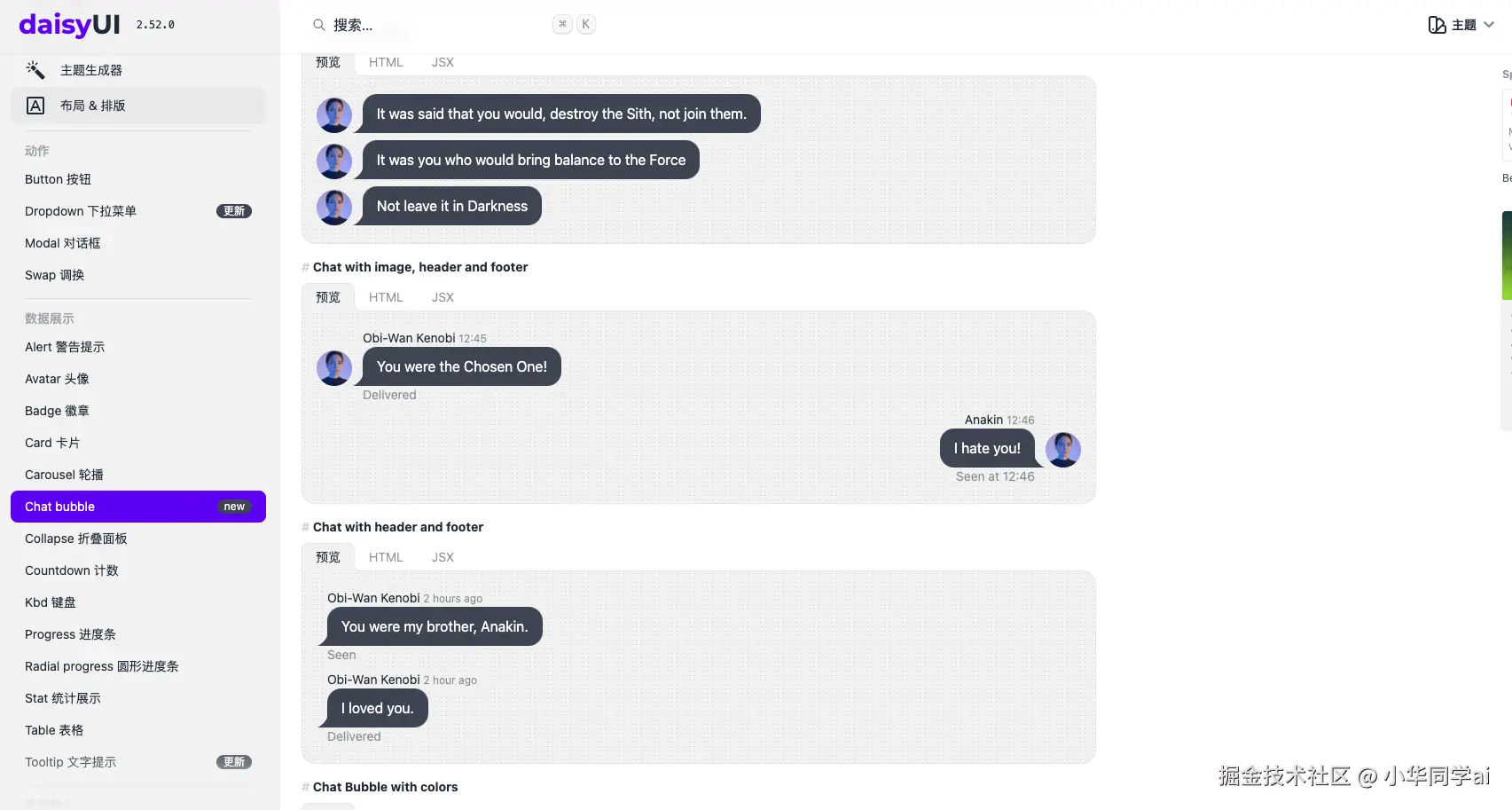Click the magic wand theme generator icon
The image size is (1512, 810).
35,70
